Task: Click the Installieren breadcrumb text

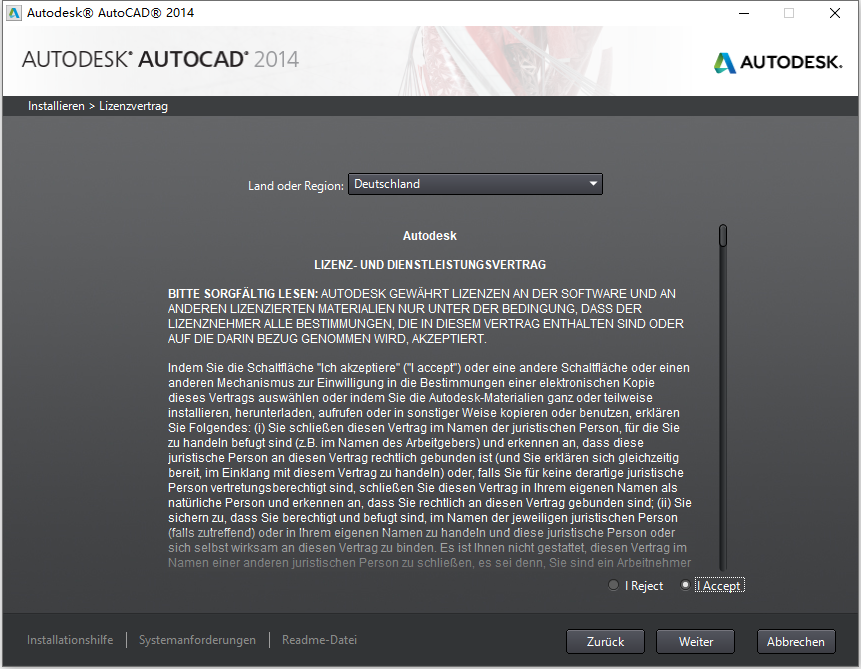Action: pyautogui.click(x=56, y=106)
